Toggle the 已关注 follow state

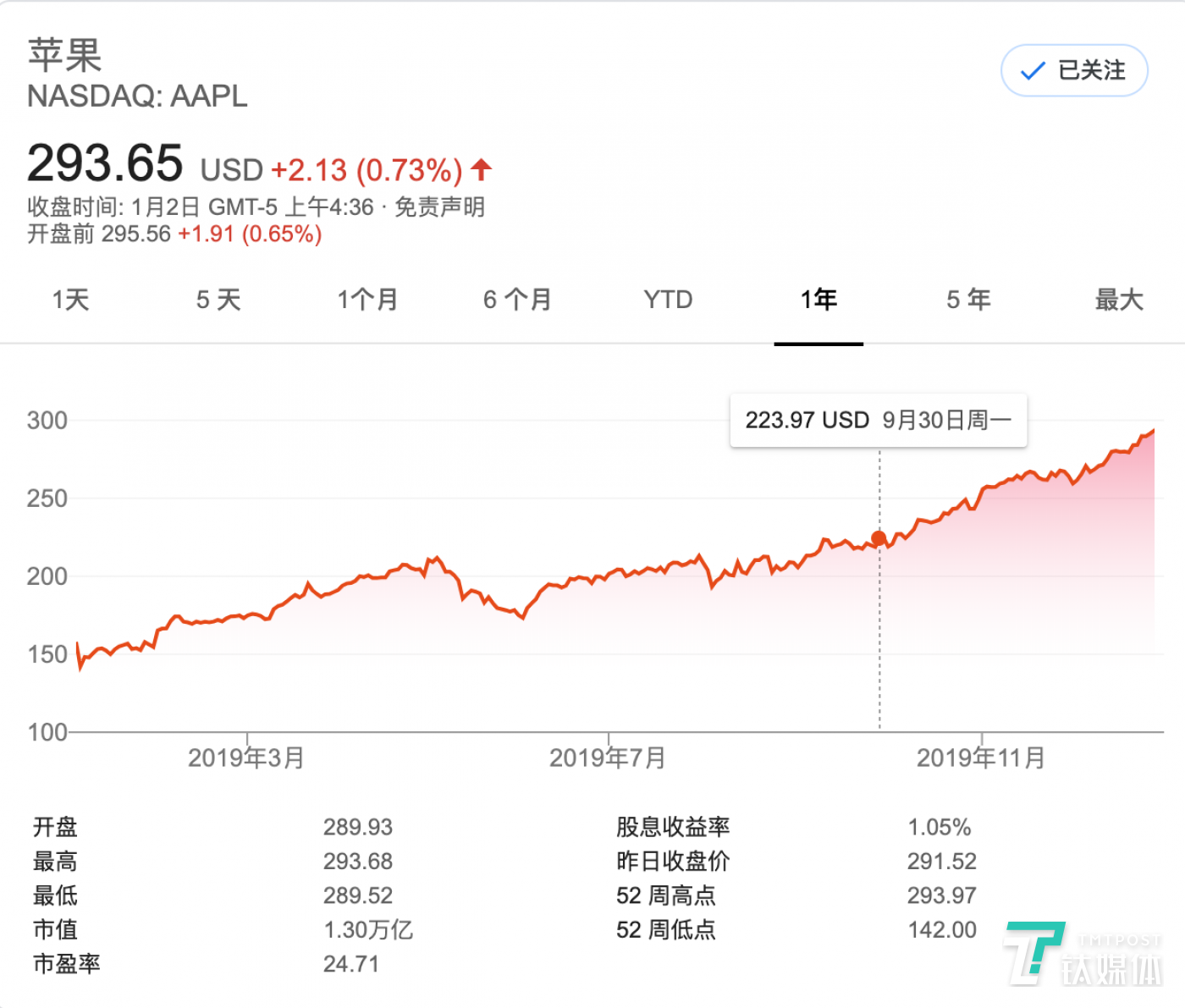click(x=1073, y=71)
